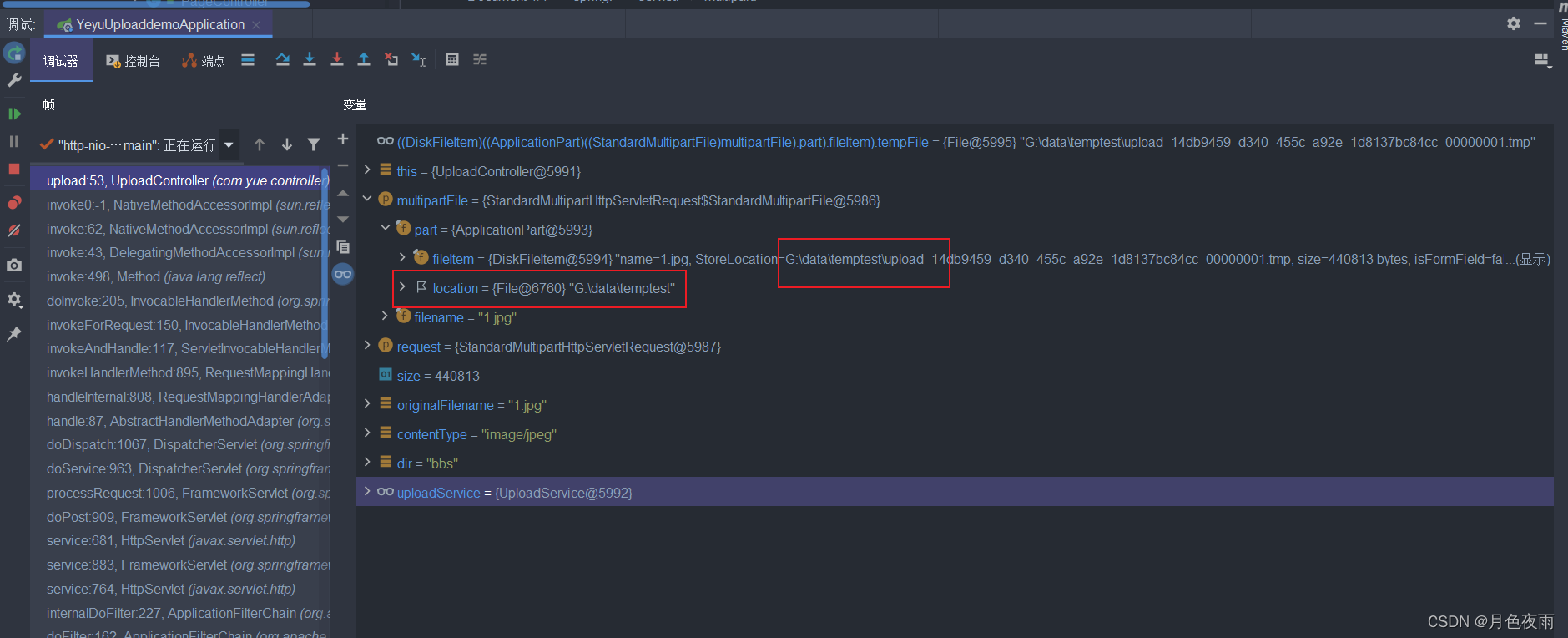Click Evaluate Expression calculator icon

tap(452, 59)
